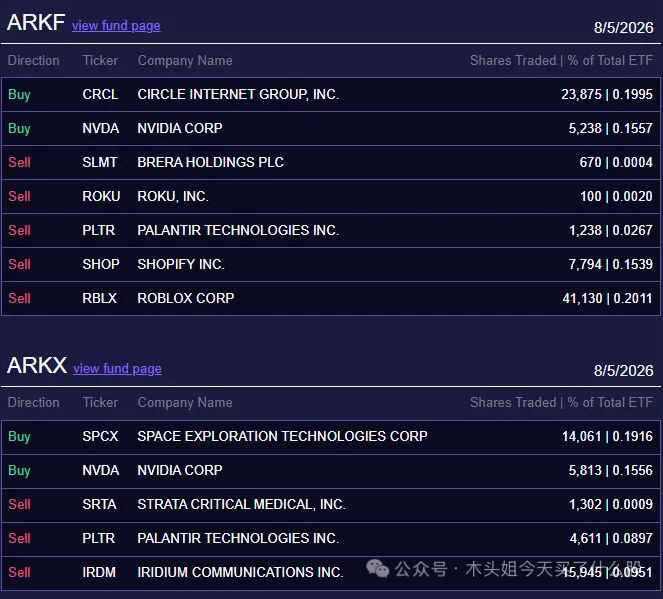Click the ARKX date 8/5/2026

(x=623, y=371)
